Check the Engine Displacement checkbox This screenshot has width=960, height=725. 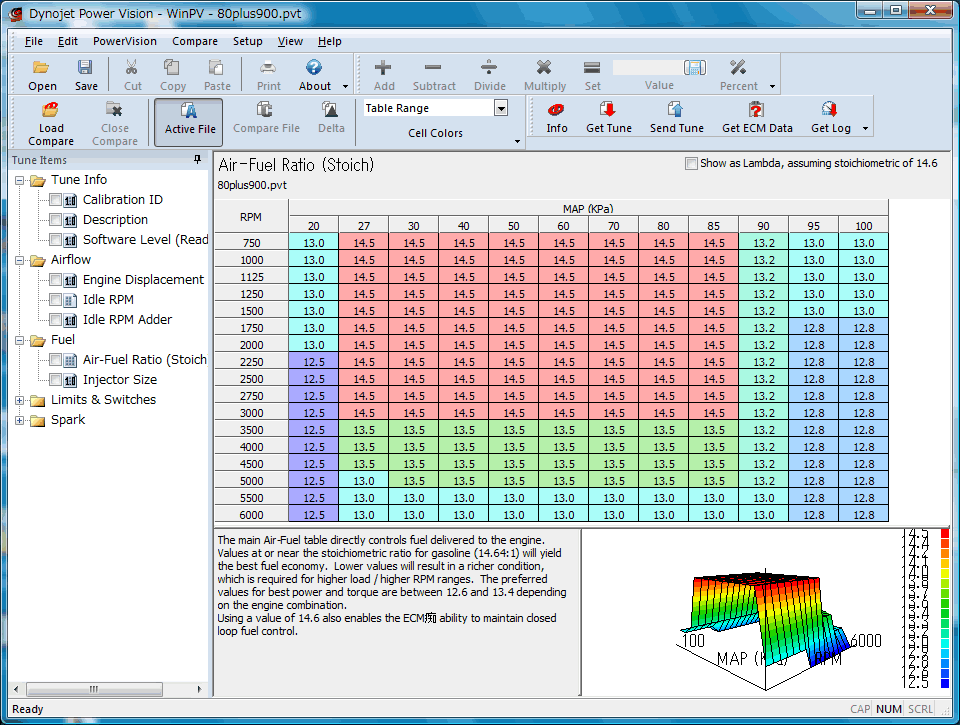pyautogui.click(x=56, y=280)
